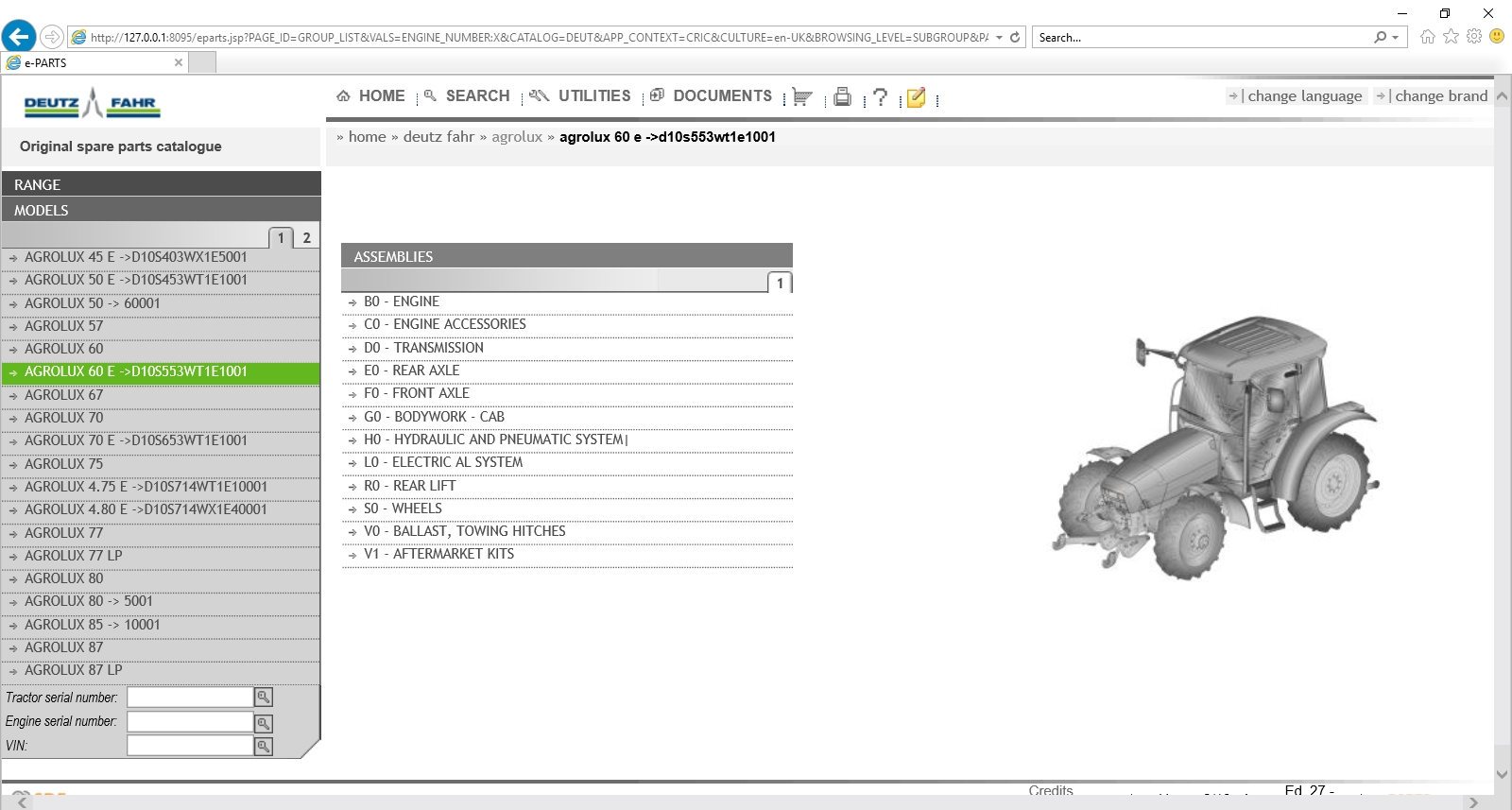Image resolution: width=1512 pixels, height=810 pixels.
Task: Click the Engine serial number field
Action: (190, 722)
